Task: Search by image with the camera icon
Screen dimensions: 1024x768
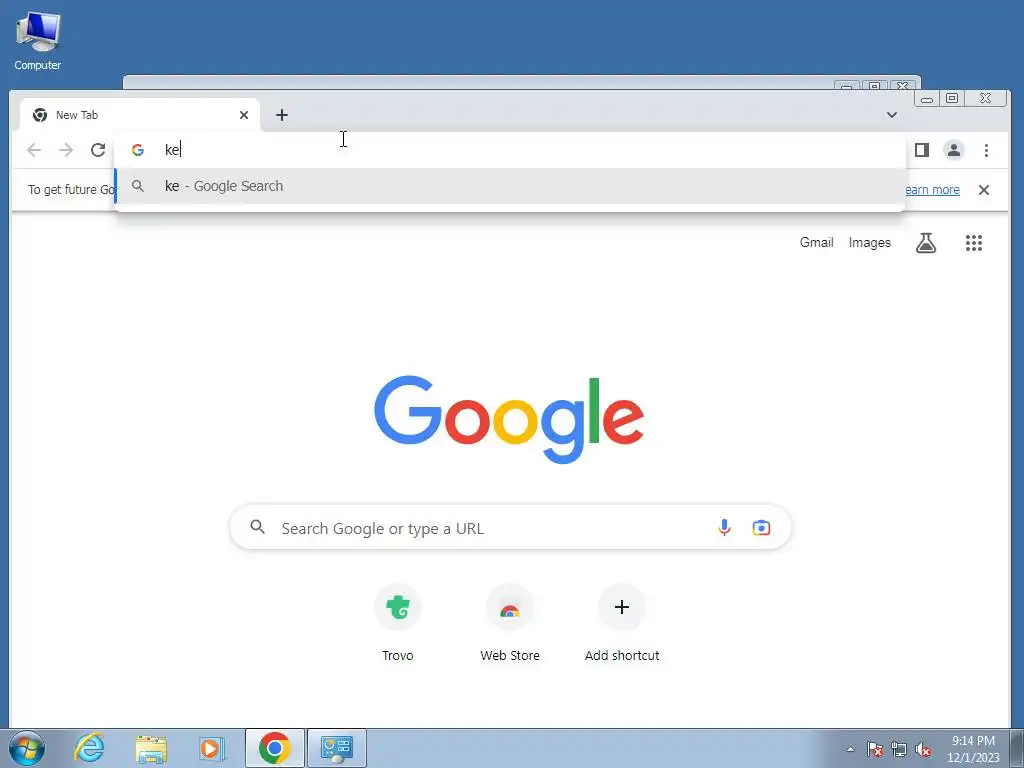Action: (761, 528)
